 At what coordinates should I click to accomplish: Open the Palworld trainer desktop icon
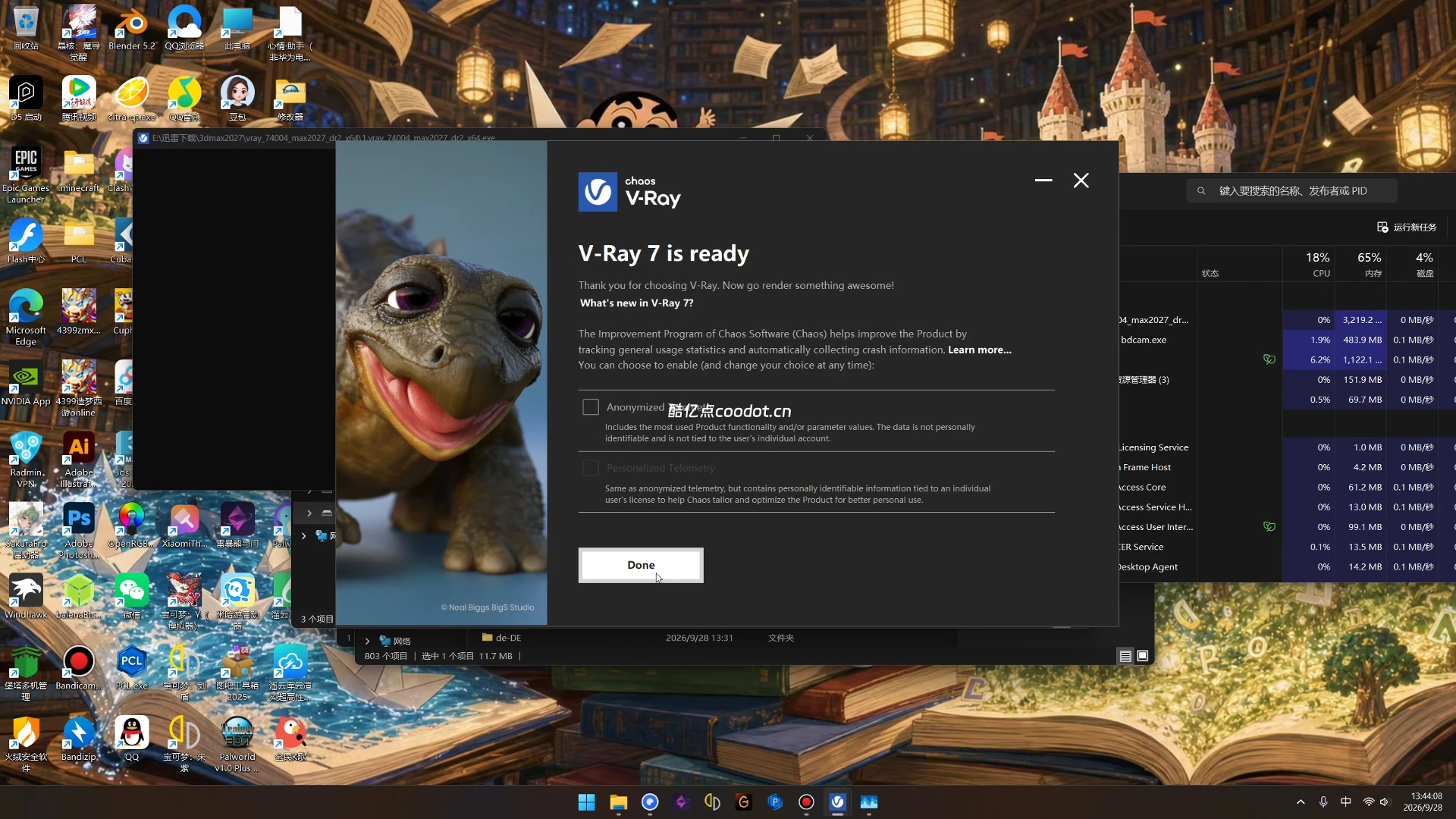point(237,744)
